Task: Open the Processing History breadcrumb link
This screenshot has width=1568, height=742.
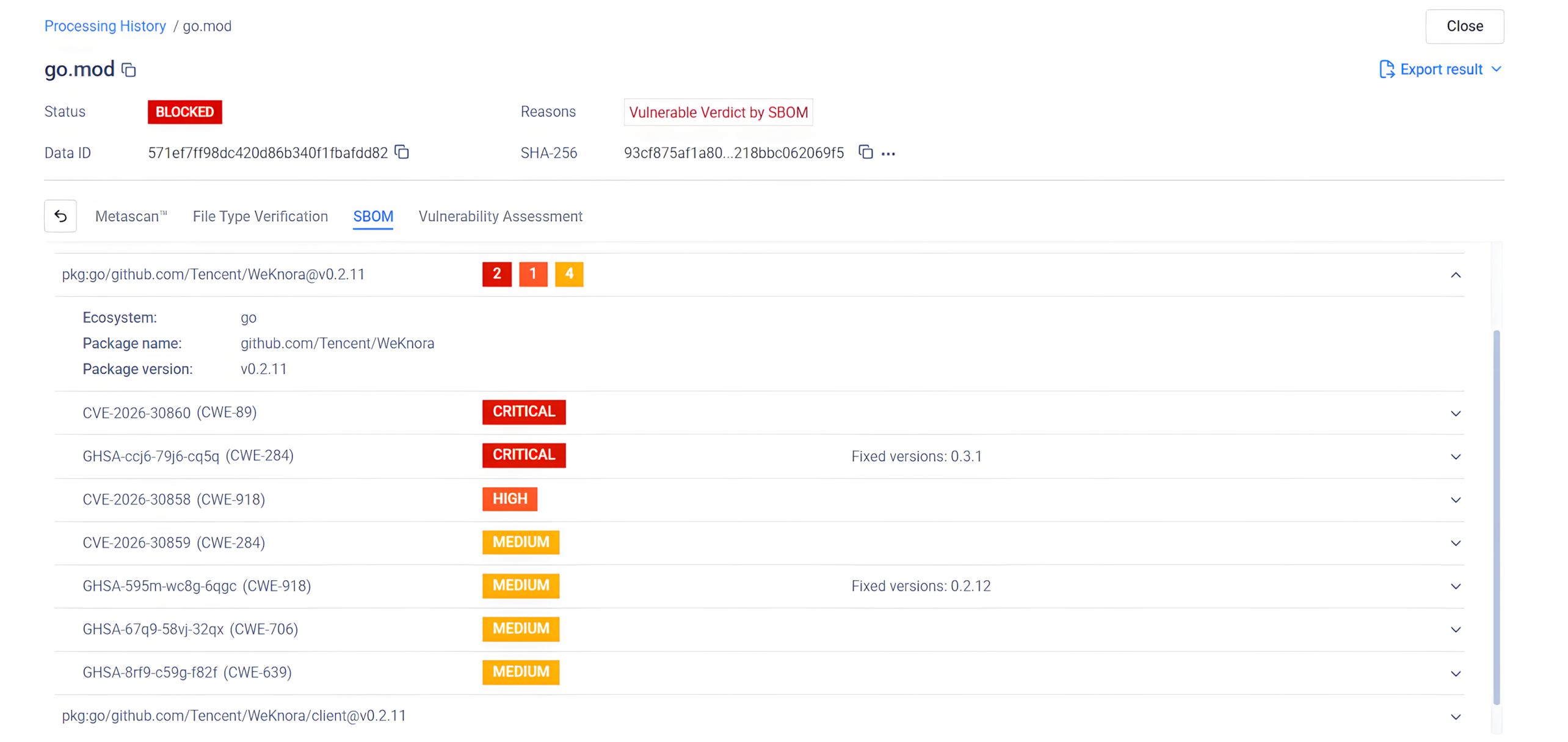Action: tap(105, 26)
